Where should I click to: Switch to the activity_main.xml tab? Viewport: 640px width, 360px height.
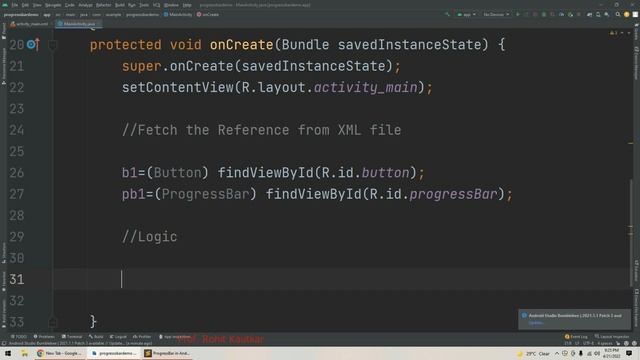[x=29, y=24]
